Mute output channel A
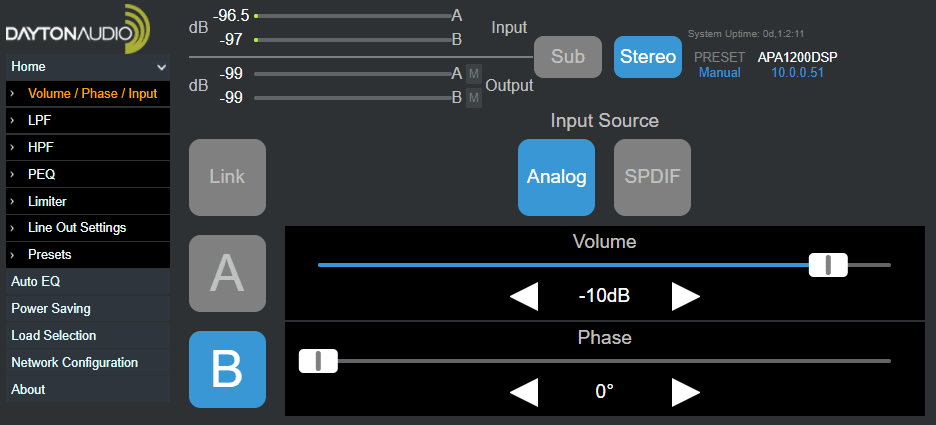Screen dimensions: 936x425 tap(474, 74)
